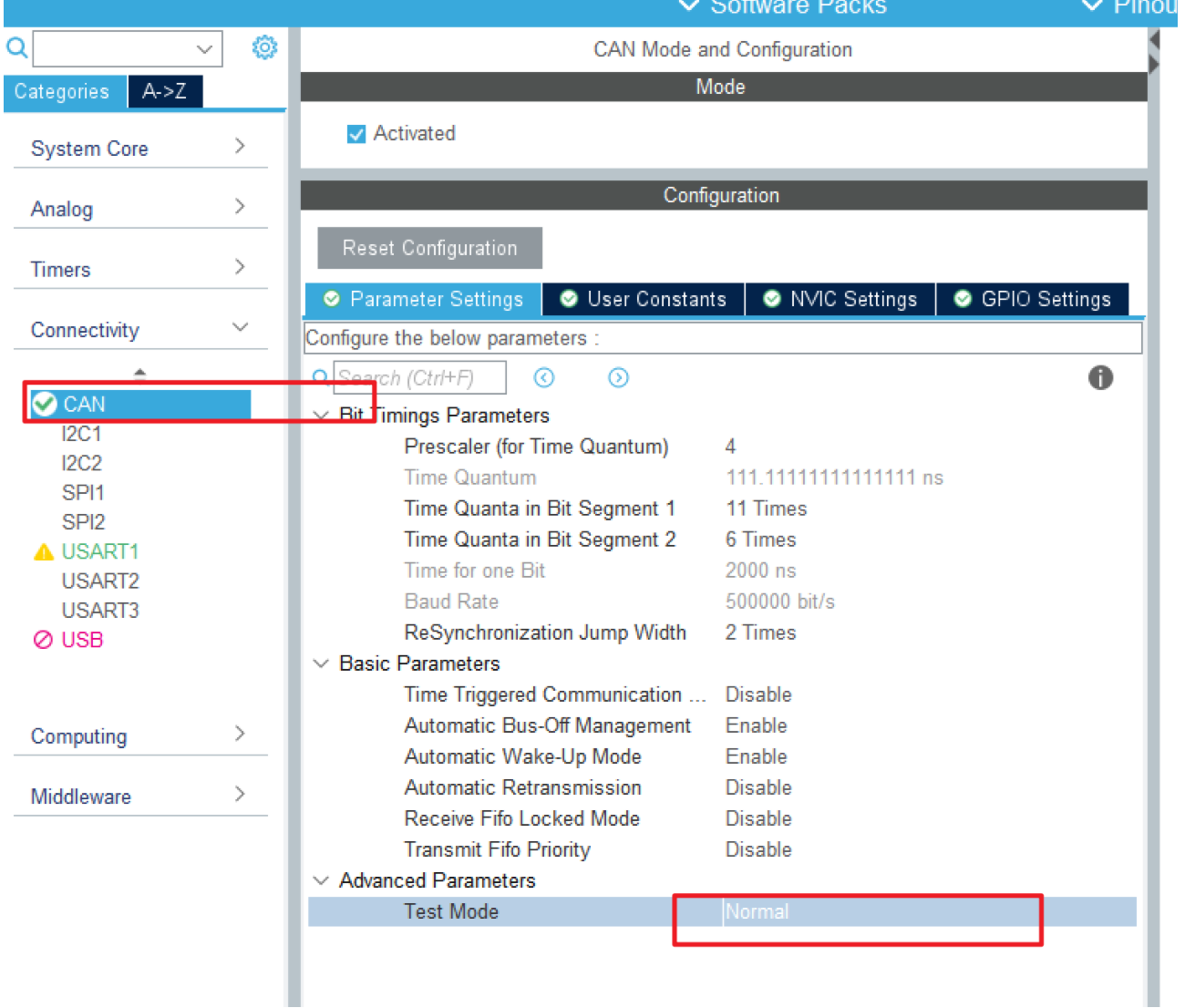The width and height of the screenshot is (1185, 1008).
Task: Select I2C2 peripheral
Action: (81, 463)
